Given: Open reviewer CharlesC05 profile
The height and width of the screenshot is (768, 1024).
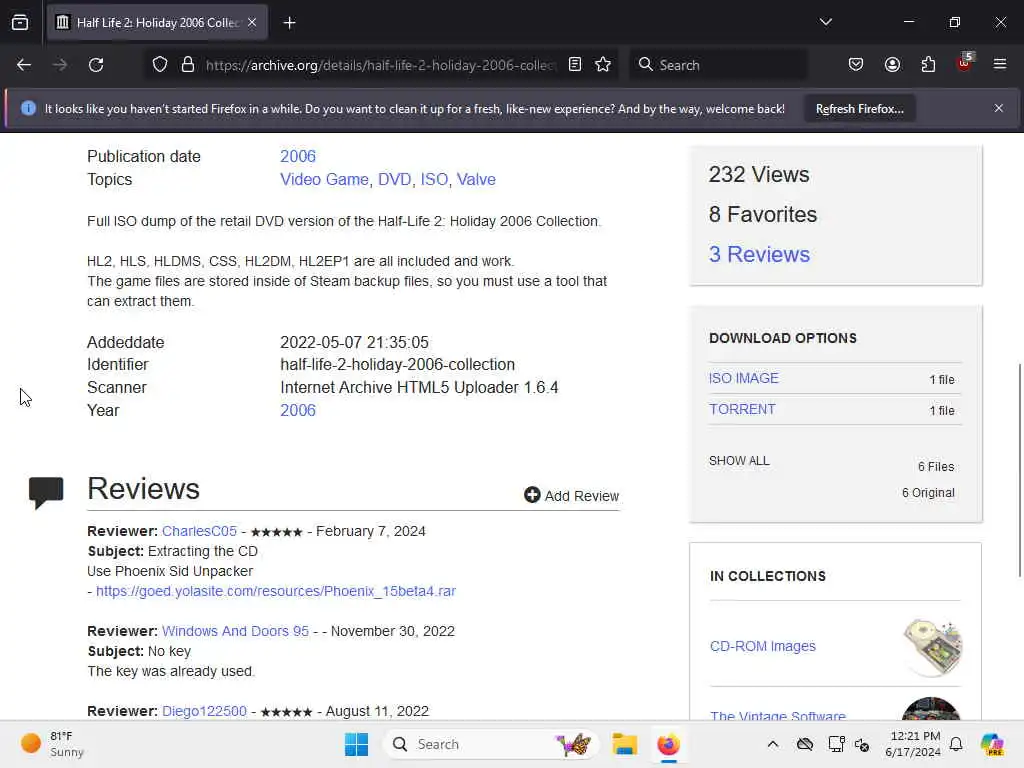Looking at the screenshot, I should [x=199, y=531].
